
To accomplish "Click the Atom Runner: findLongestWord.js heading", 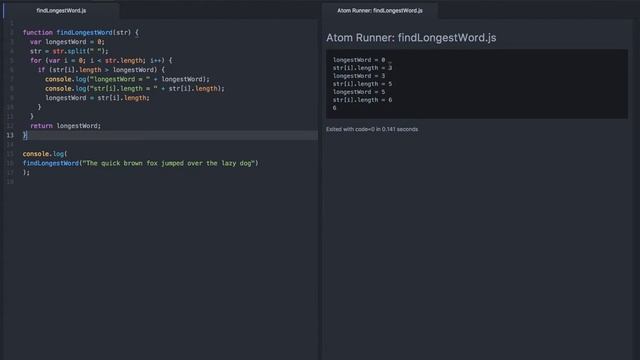I will point(411,38).
